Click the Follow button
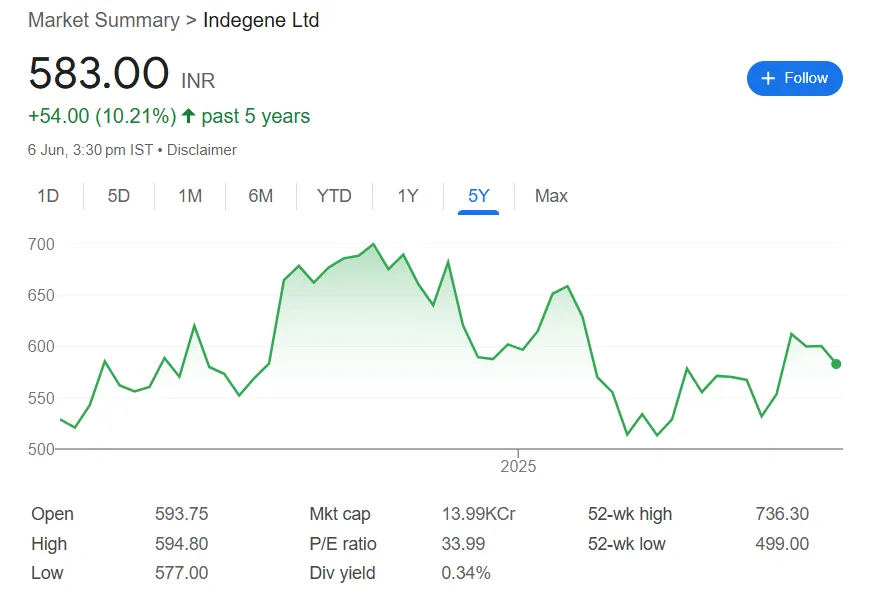Viewport: 882px width, 600px height. (794, 78)
